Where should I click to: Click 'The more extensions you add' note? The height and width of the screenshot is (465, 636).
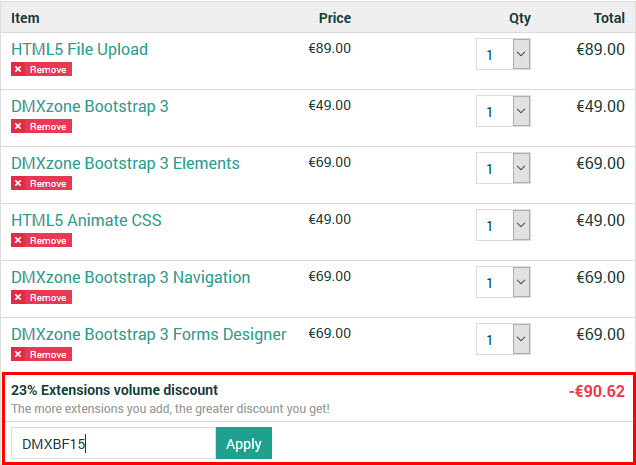[x=170, y=409]
